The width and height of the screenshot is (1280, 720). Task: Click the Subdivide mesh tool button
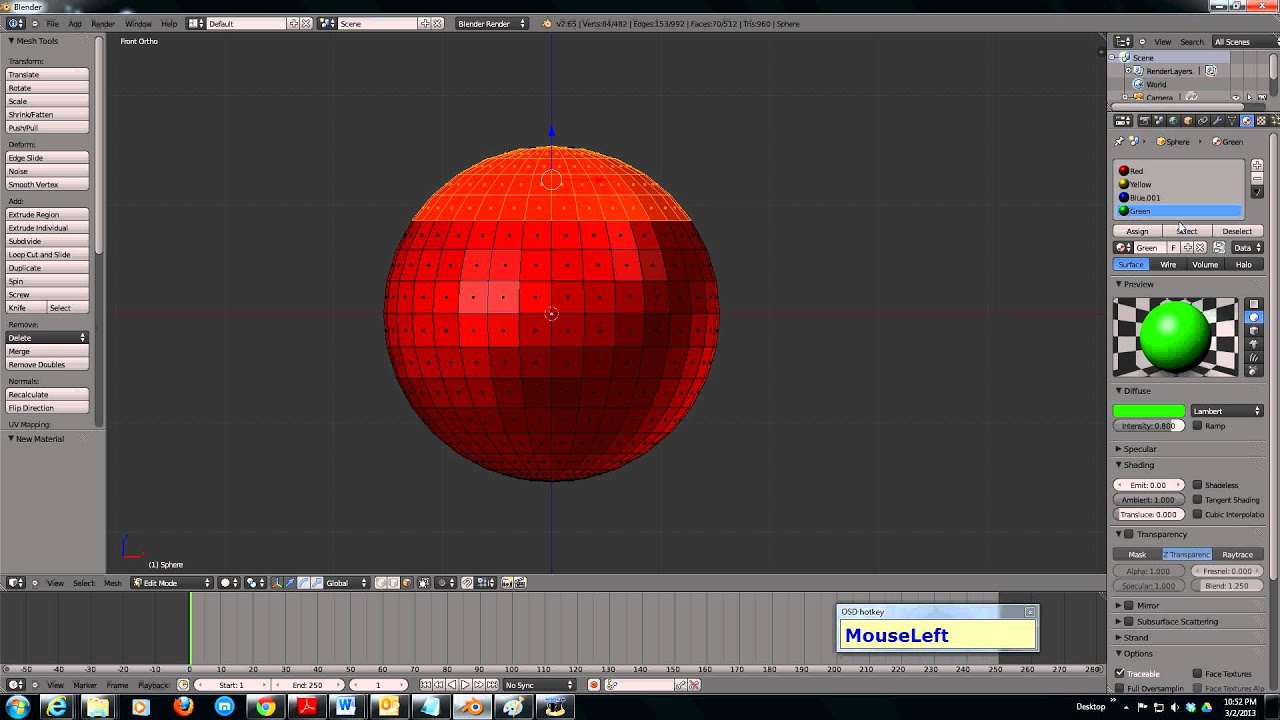[x=48, y=241]
